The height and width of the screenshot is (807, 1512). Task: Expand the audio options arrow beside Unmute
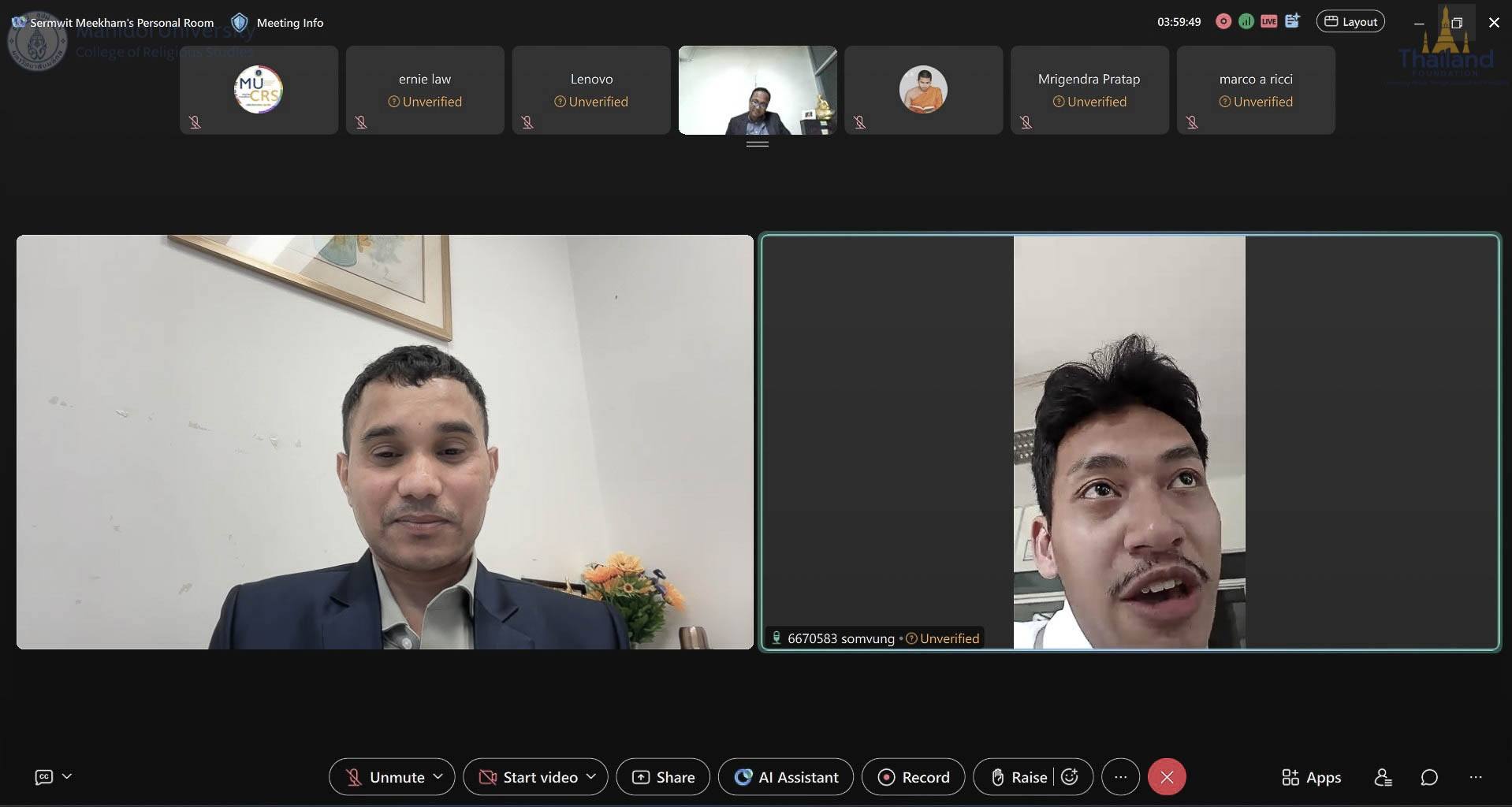pos(438,777)
